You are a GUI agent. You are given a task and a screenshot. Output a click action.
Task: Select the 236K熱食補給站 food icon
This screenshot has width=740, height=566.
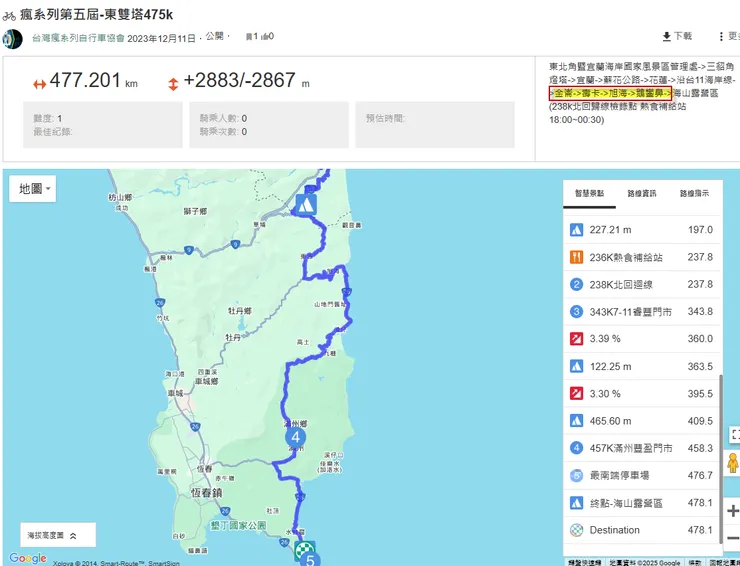pyautogui.click(x=576, y=257)
